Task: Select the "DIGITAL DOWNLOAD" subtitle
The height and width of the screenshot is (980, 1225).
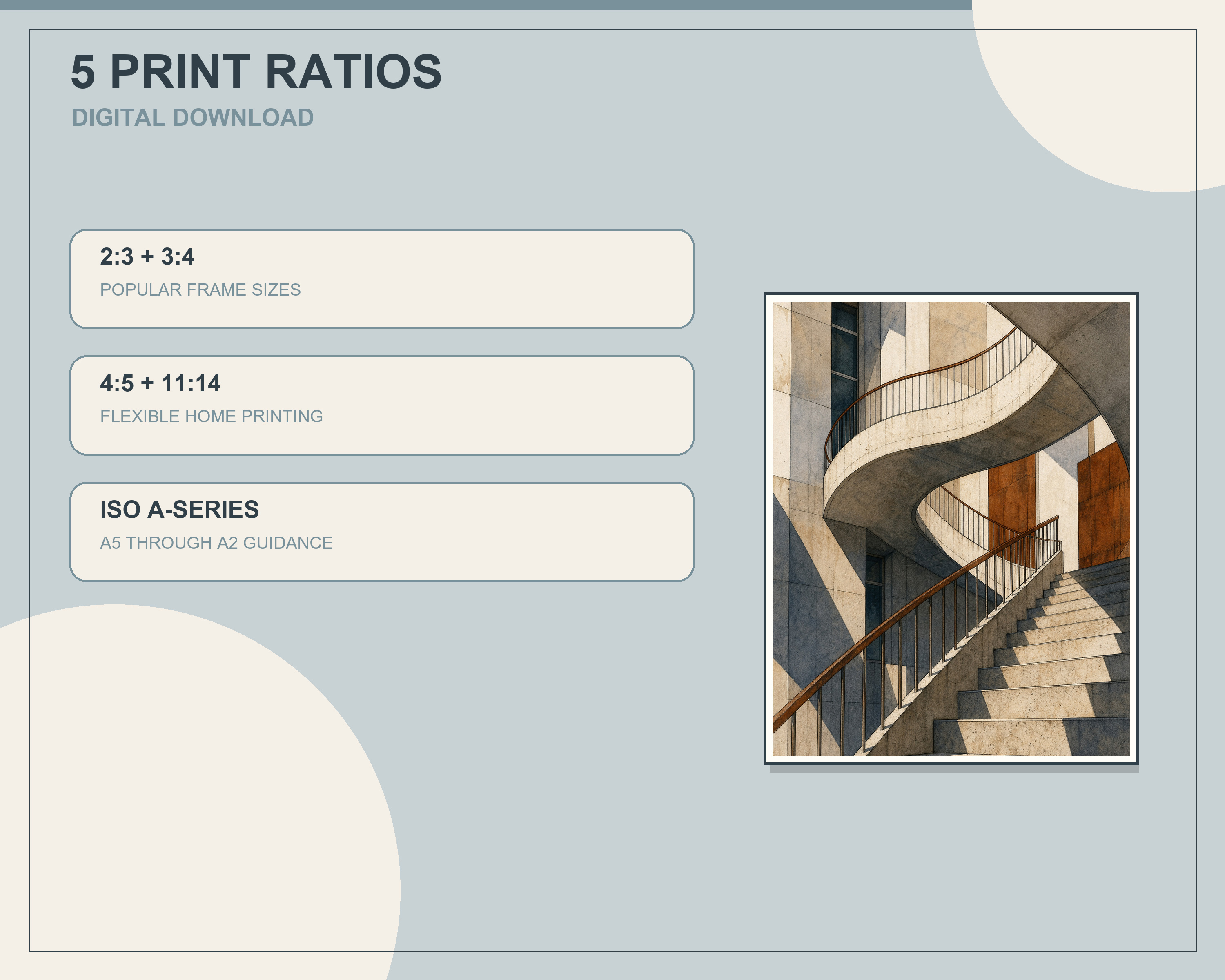Action: point(193,118)
